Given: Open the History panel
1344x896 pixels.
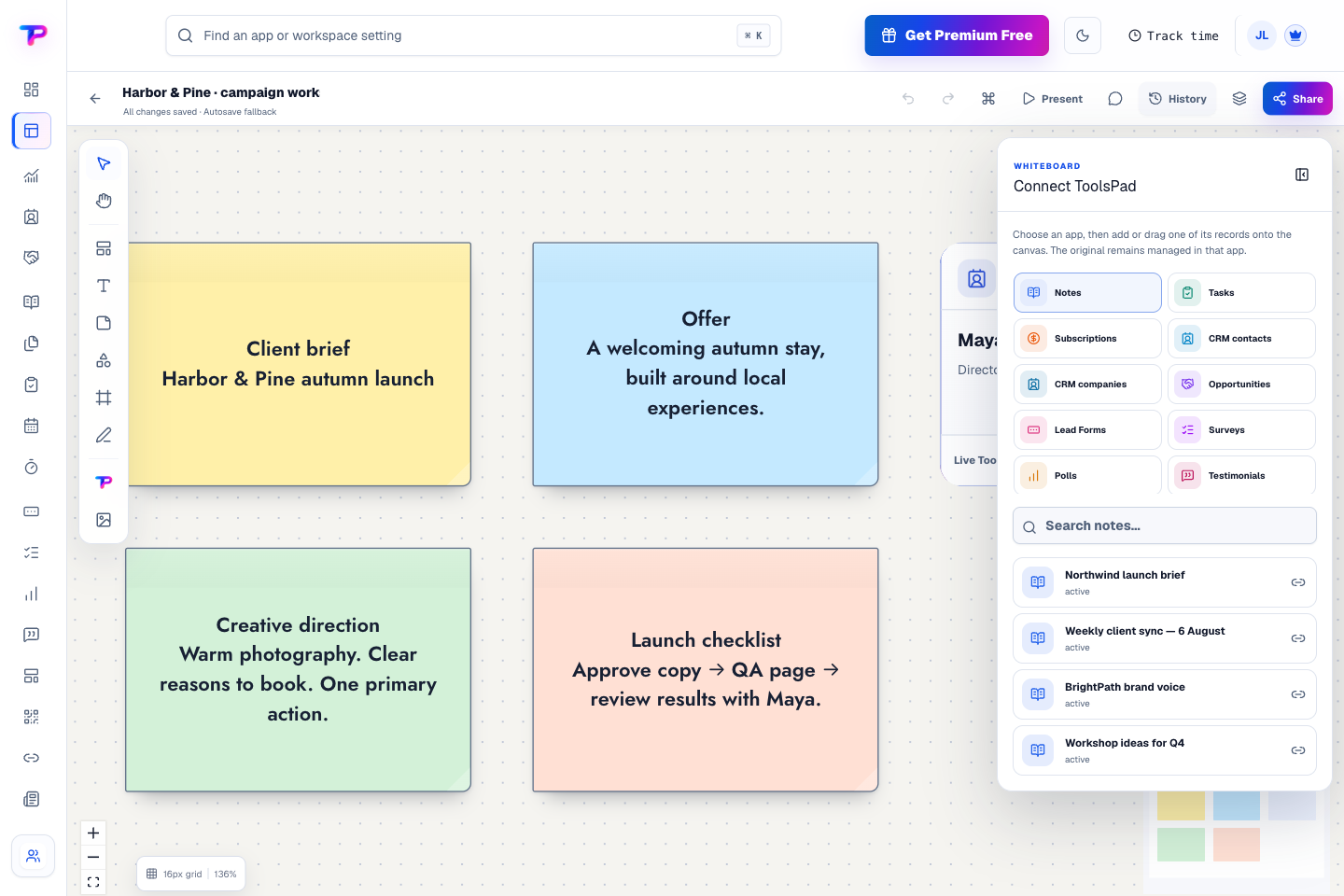Looking at the screenshot, I should 1177,99.
